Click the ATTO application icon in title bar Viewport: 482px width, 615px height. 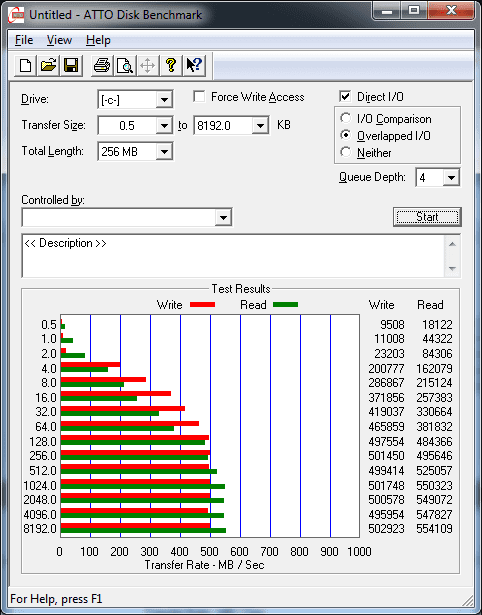17,15
